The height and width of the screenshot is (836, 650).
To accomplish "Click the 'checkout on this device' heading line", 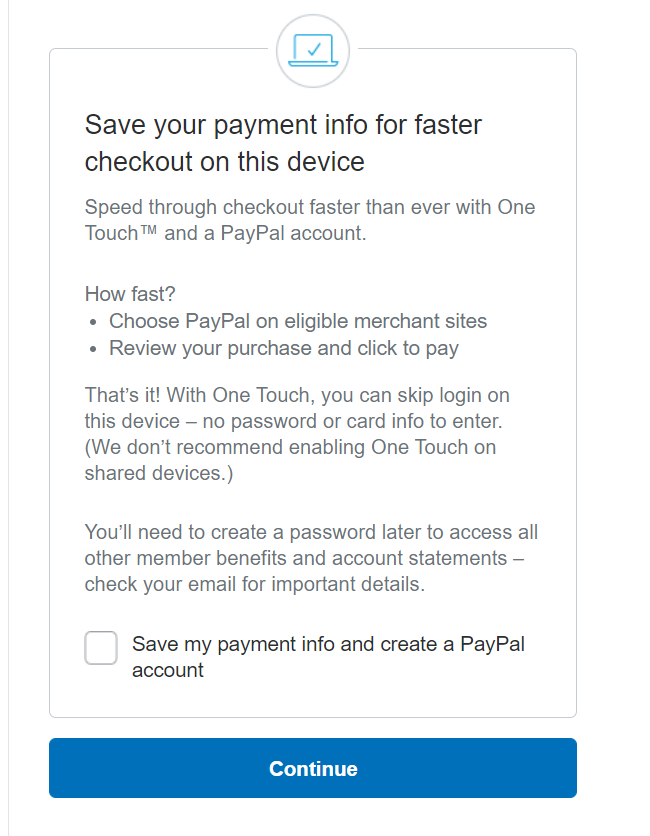I will coord(224,162).
